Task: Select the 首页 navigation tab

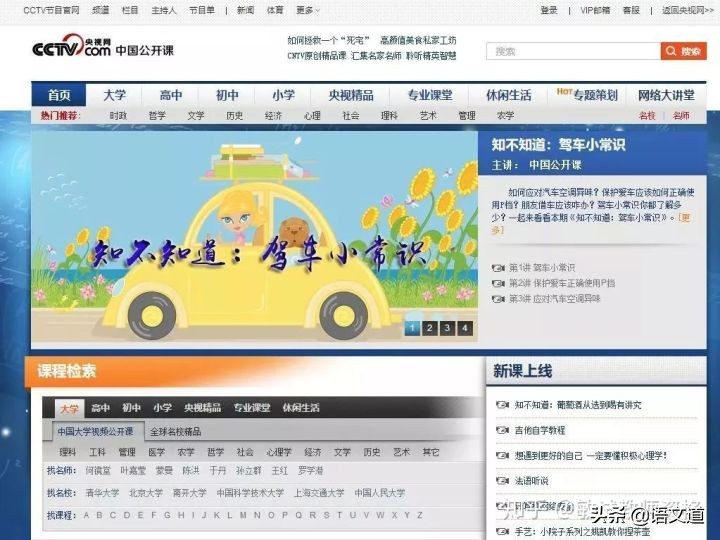Action: click(x=59, y=95)
